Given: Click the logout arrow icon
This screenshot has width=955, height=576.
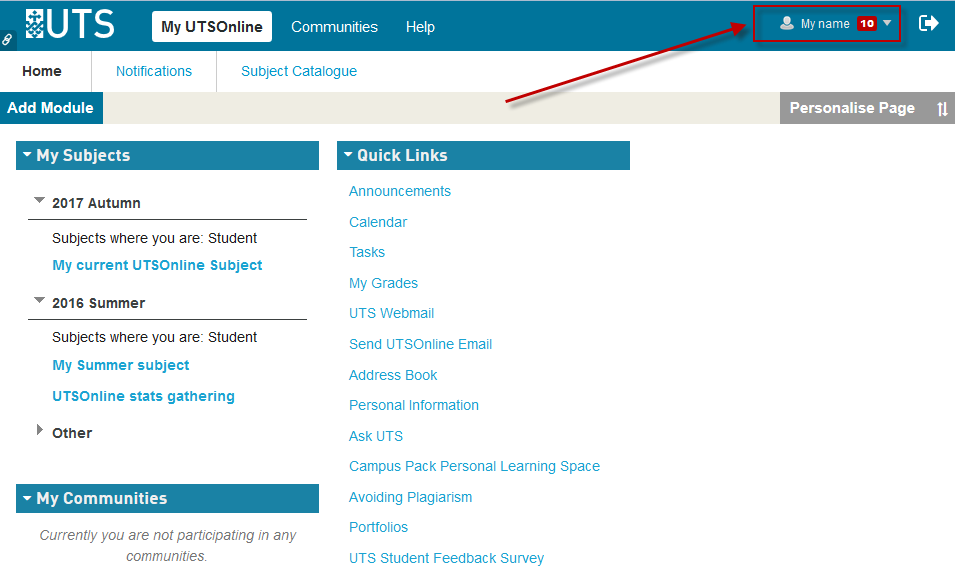Looking at the screenshot, I should (929, 23).
